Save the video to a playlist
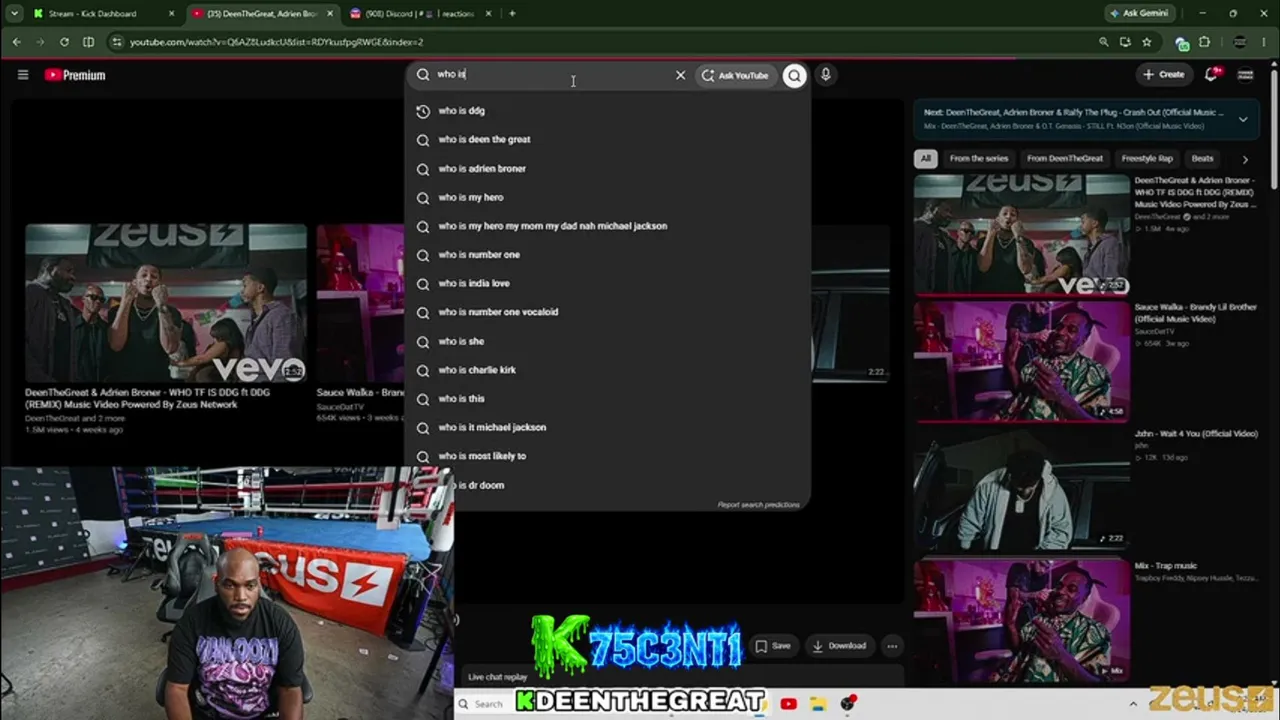This screenshot has width=1280, height=720. click(773, 646)
